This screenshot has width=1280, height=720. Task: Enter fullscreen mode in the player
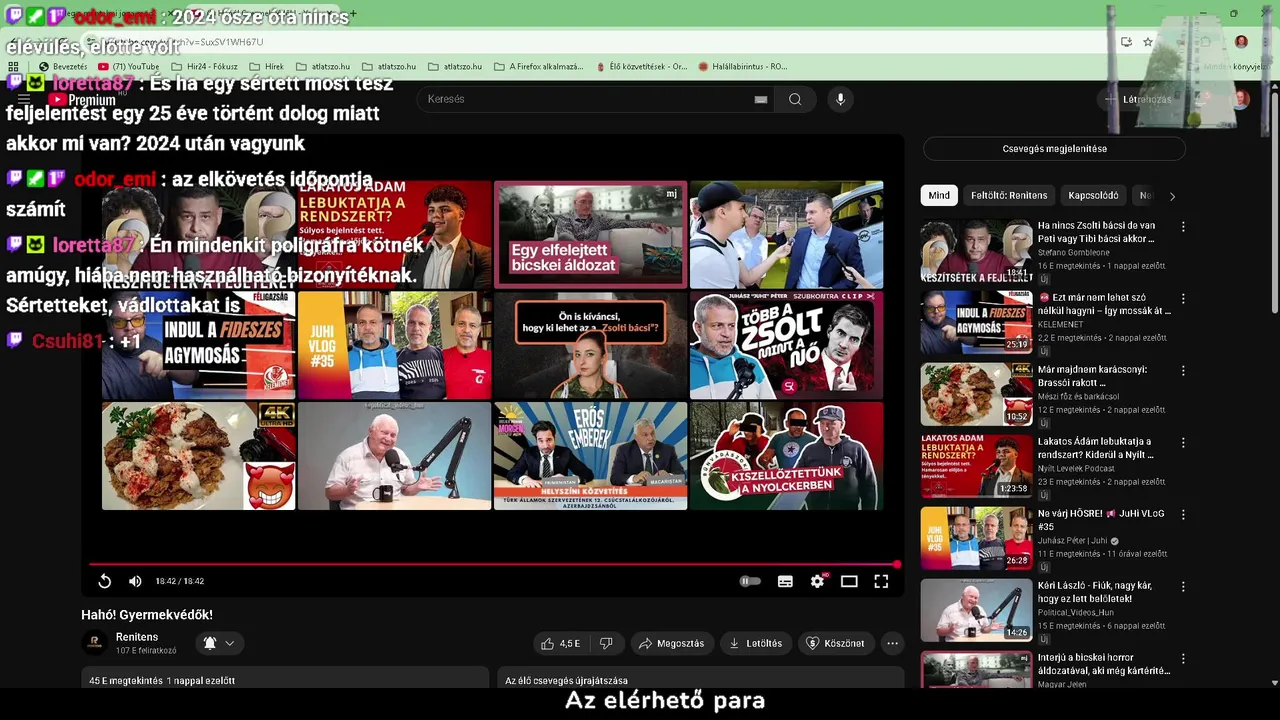tap(881, 581)
